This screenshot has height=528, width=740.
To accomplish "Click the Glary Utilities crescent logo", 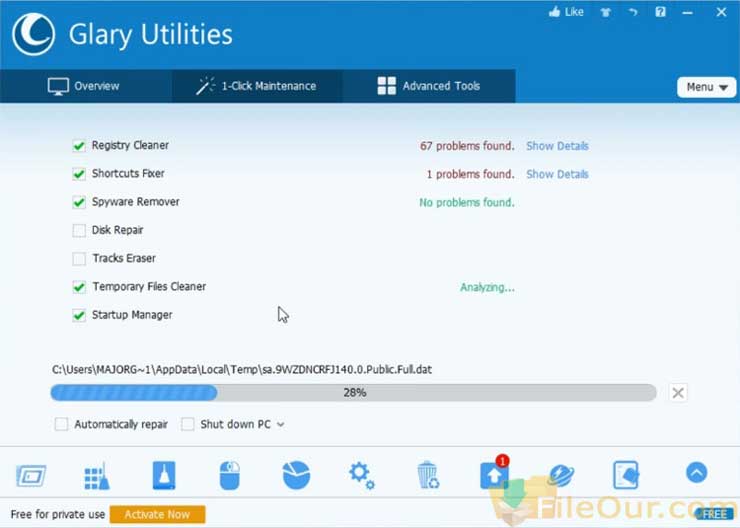I will point(34,34).
